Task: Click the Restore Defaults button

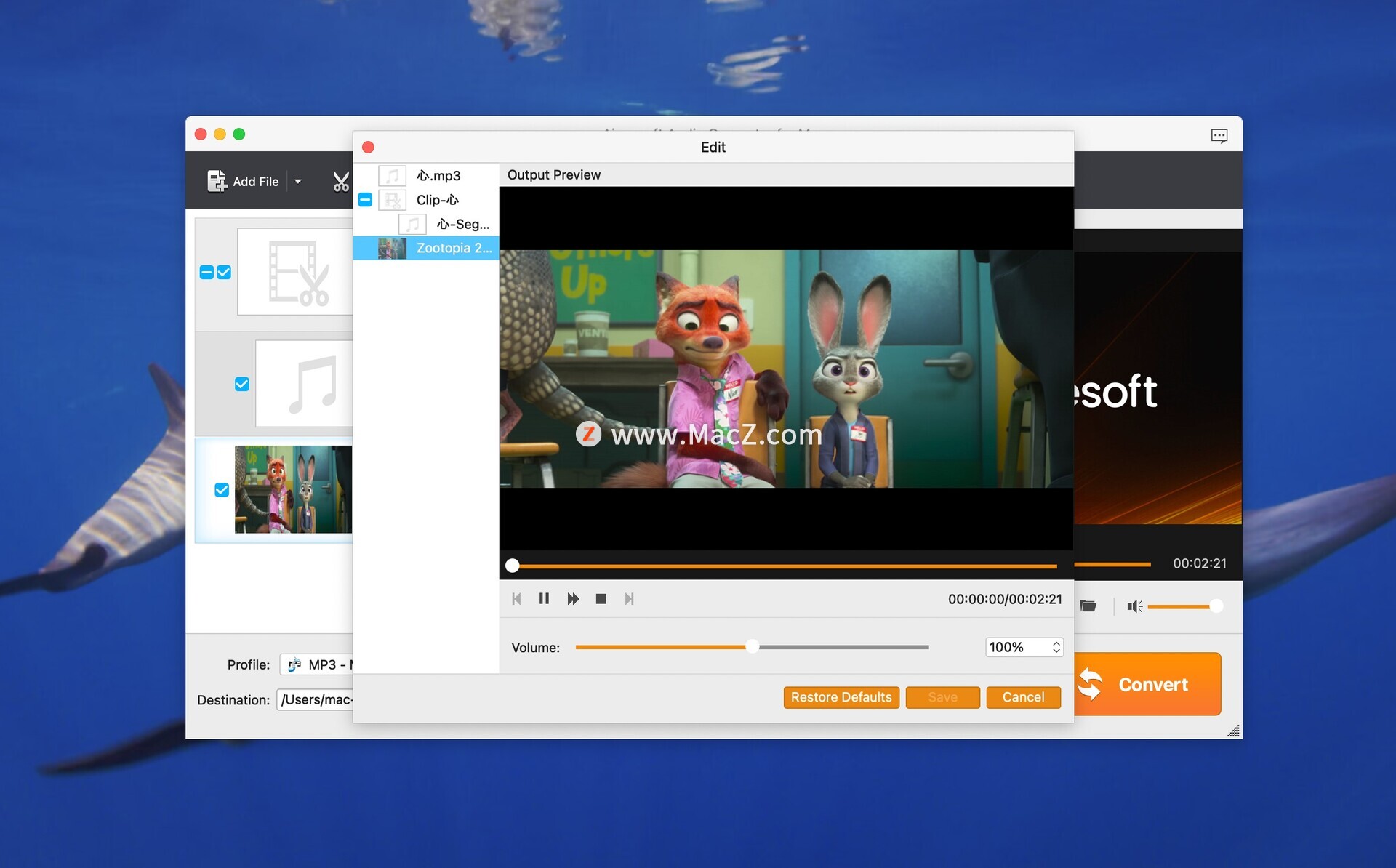Action: coord(841,697)
